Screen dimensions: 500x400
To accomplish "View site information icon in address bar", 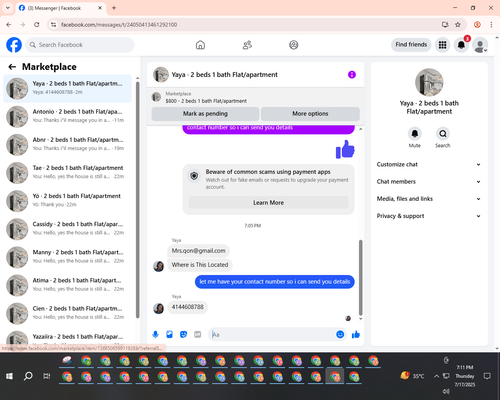I will (53, 25).
